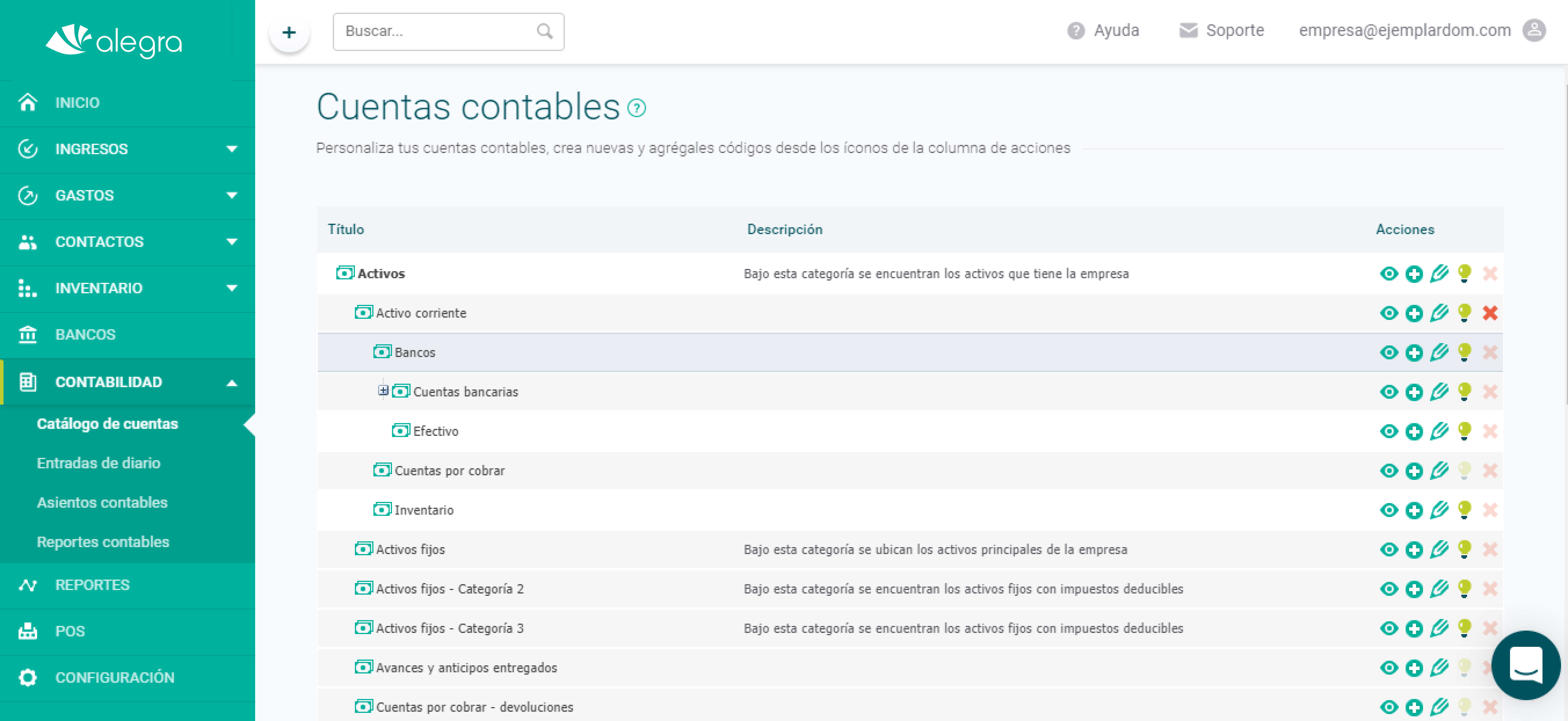Screen dimensions: 1568x721
Task: Delete the Activo corriente account (red X)
Action: coord(1490,313)
